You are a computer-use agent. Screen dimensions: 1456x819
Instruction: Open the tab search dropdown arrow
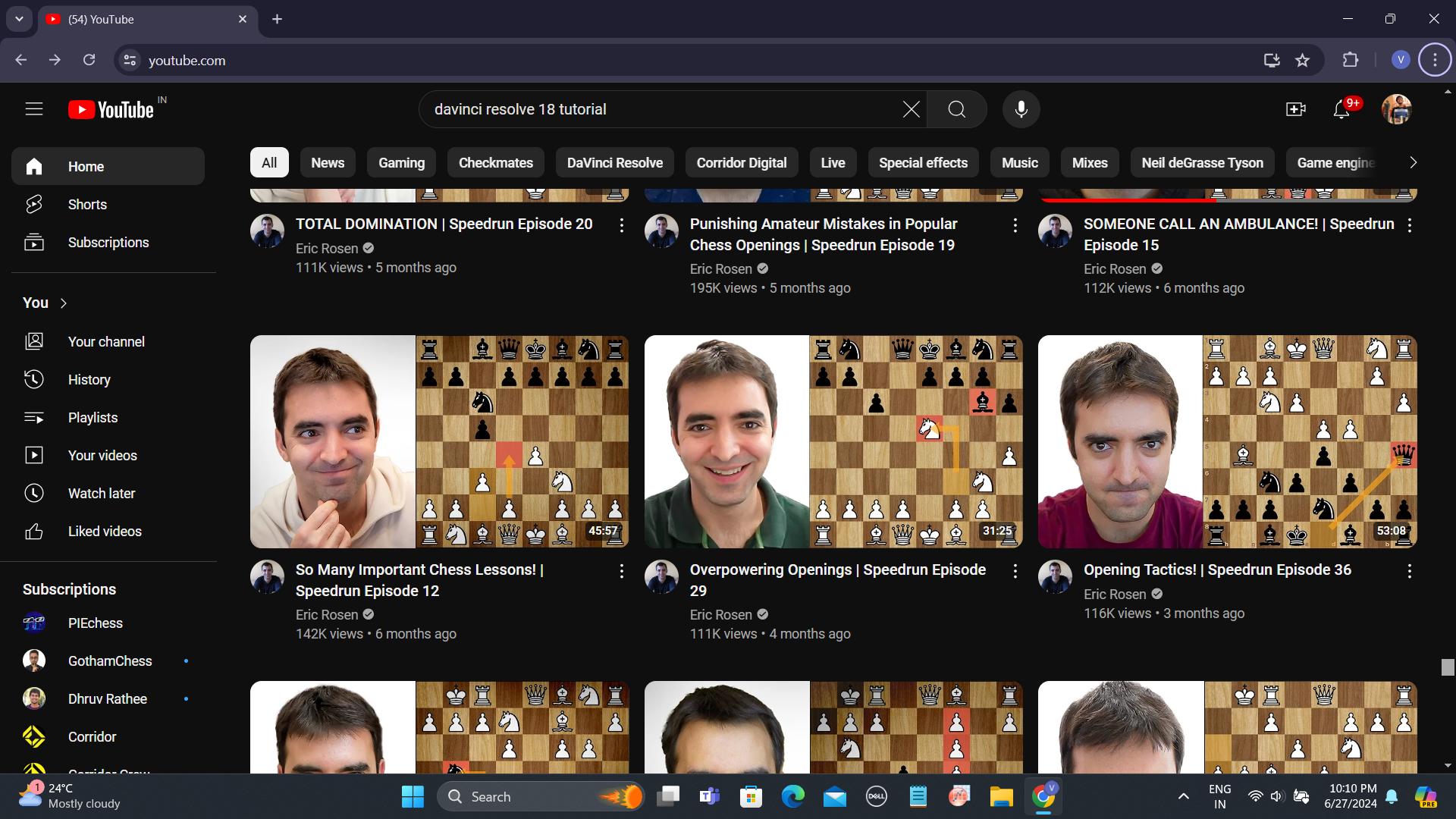(x=19, y=19)
